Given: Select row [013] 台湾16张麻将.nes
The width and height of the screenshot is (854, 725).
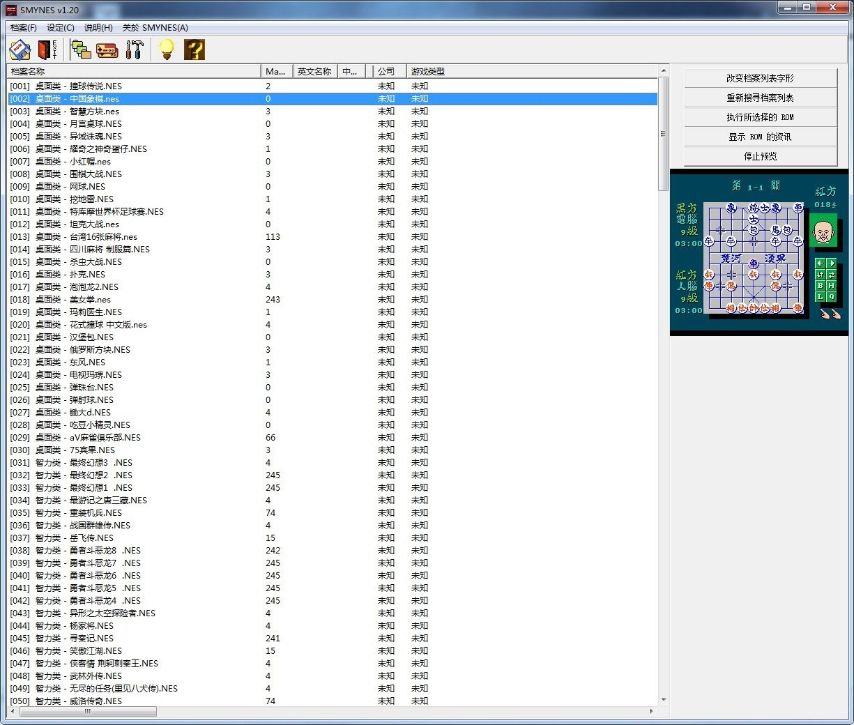Looking at the screenshot, I should click(332, 236).
